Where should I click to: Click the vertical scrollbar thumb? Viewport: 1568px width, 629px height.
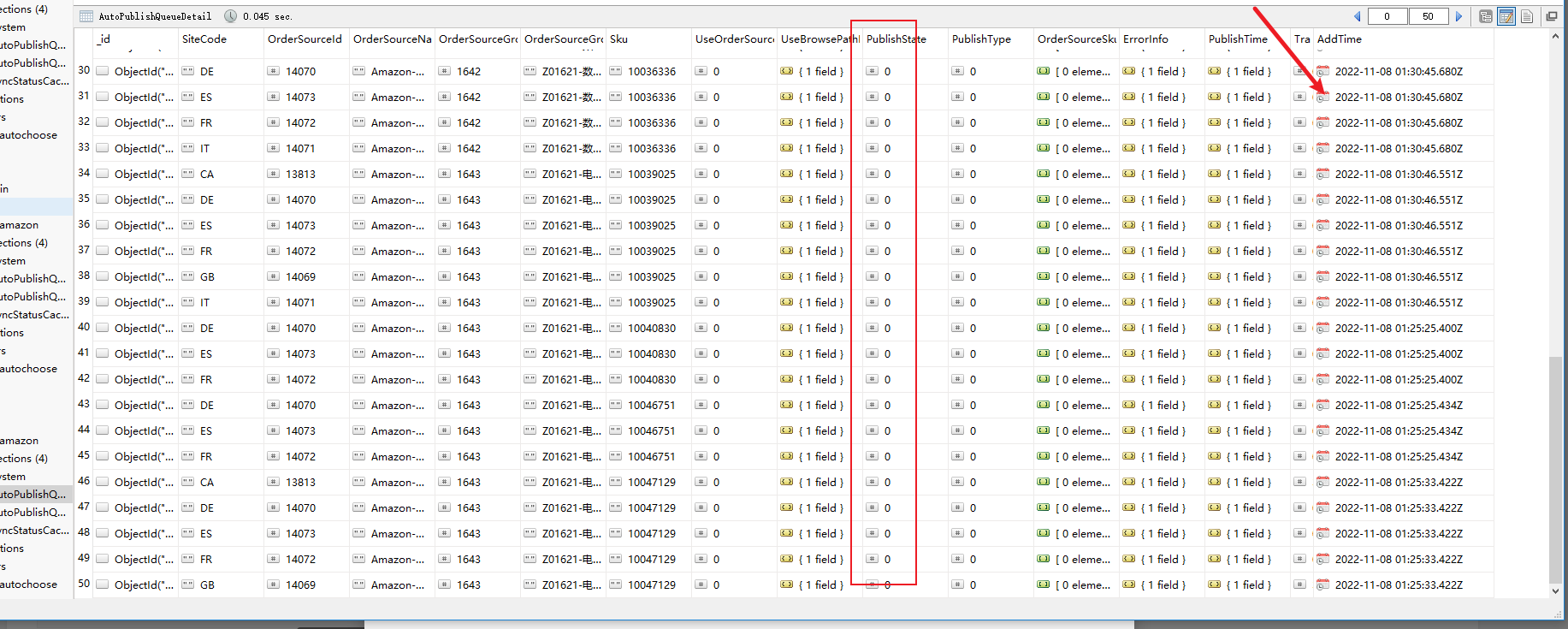[x=1555, y=469]
